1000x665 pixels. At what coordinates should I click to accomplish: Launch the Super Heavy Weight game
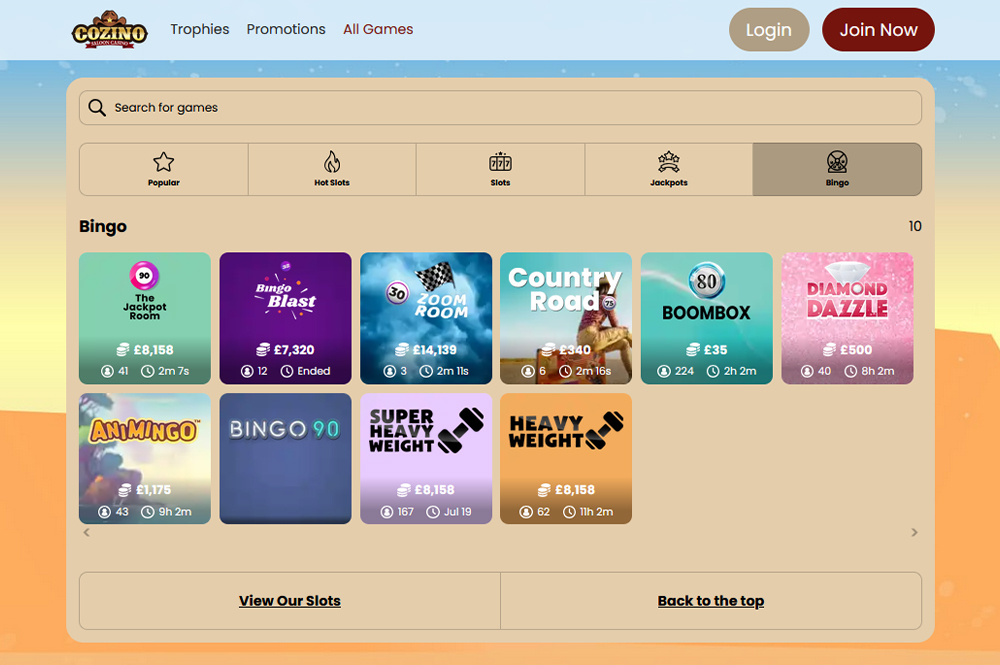(x=426, y=458)
